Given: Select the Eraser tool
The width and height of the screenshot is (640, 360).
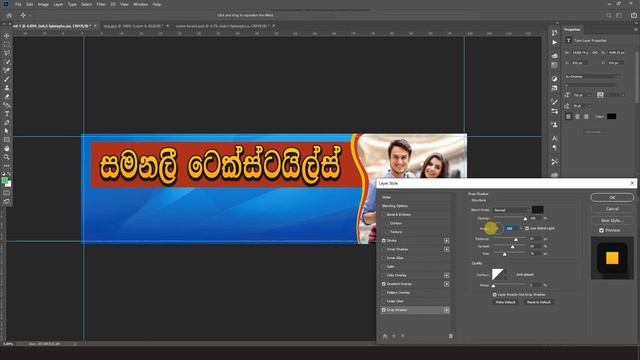Looking at the screenshot, I should (7, 97).
